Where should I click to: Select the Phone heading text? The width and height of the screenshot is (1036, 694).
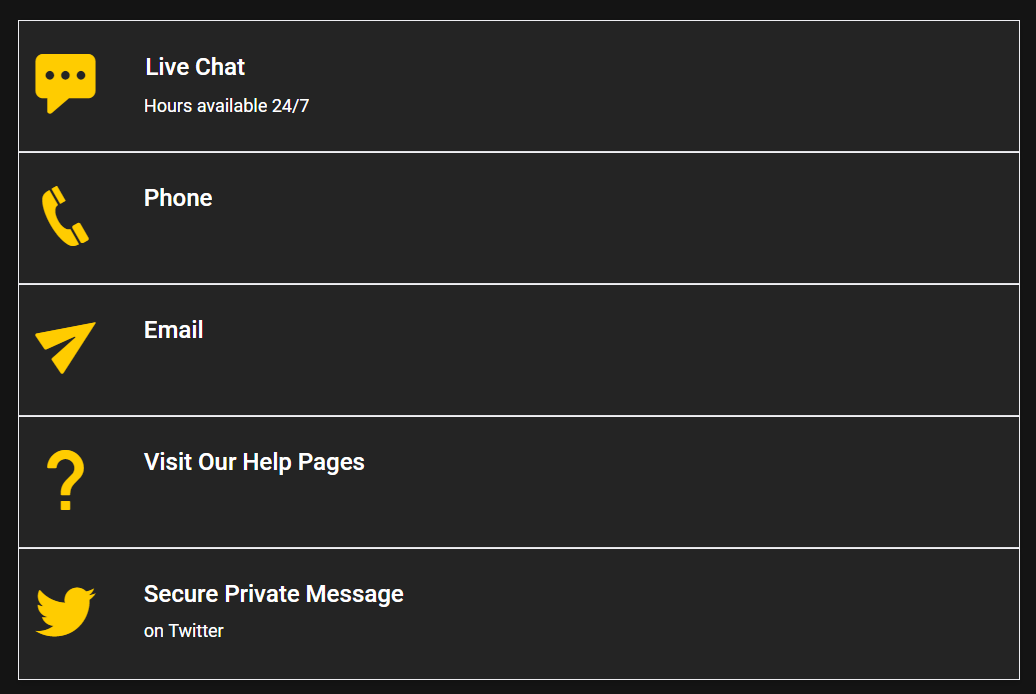[178, 198]
